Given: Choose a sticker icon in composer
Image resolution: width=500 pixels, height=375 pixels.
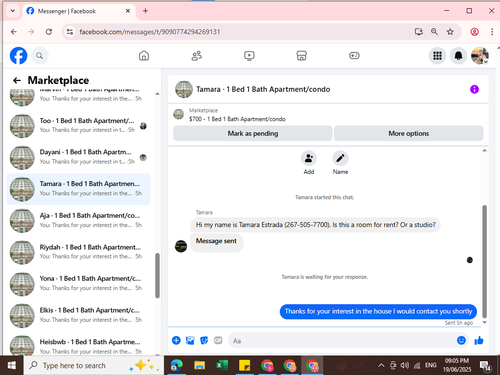Looking at the screenshot, I should pos(204,340).
